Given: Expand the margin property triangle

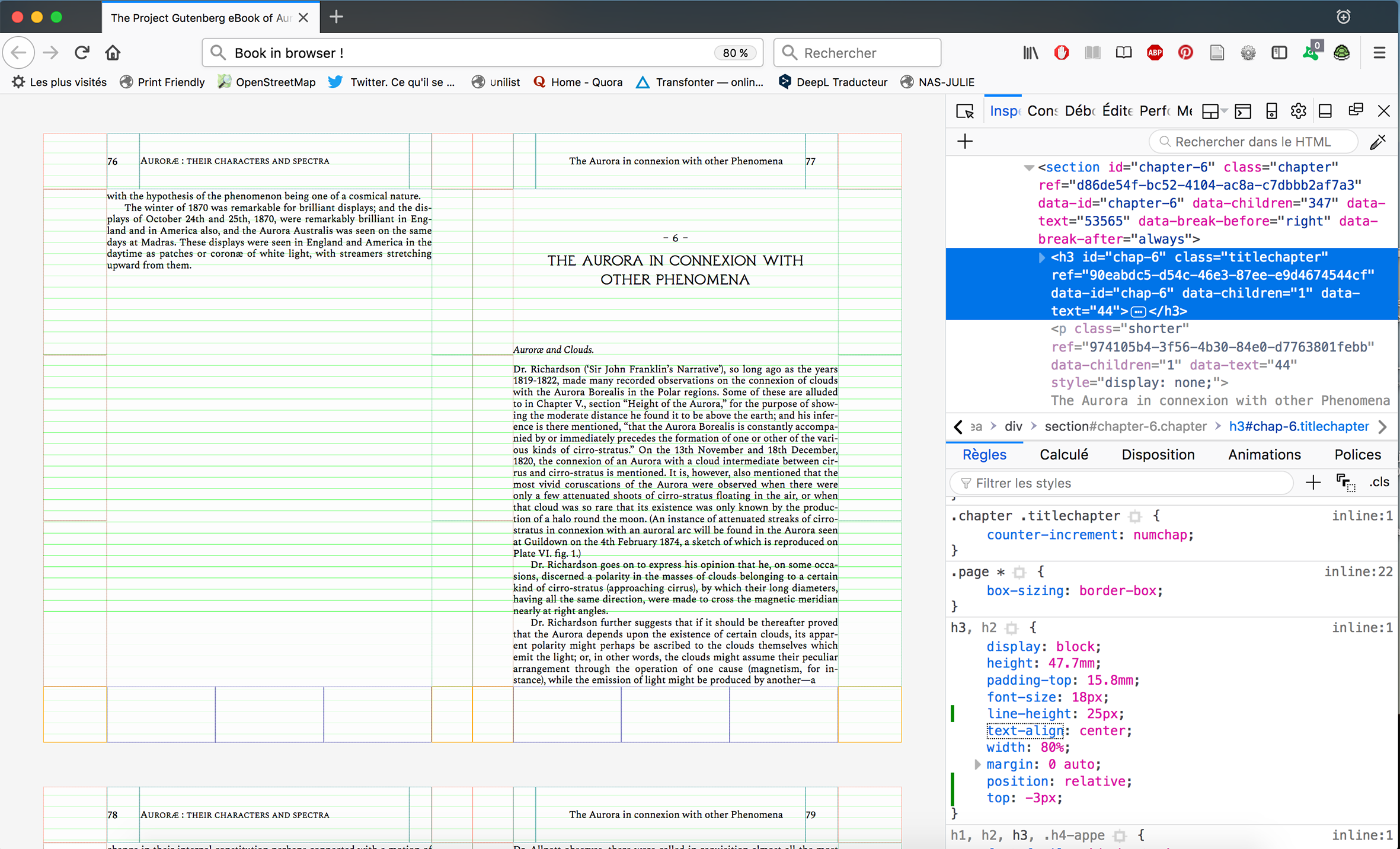Looking at the screenshot, I should click(x=977, y=764).
